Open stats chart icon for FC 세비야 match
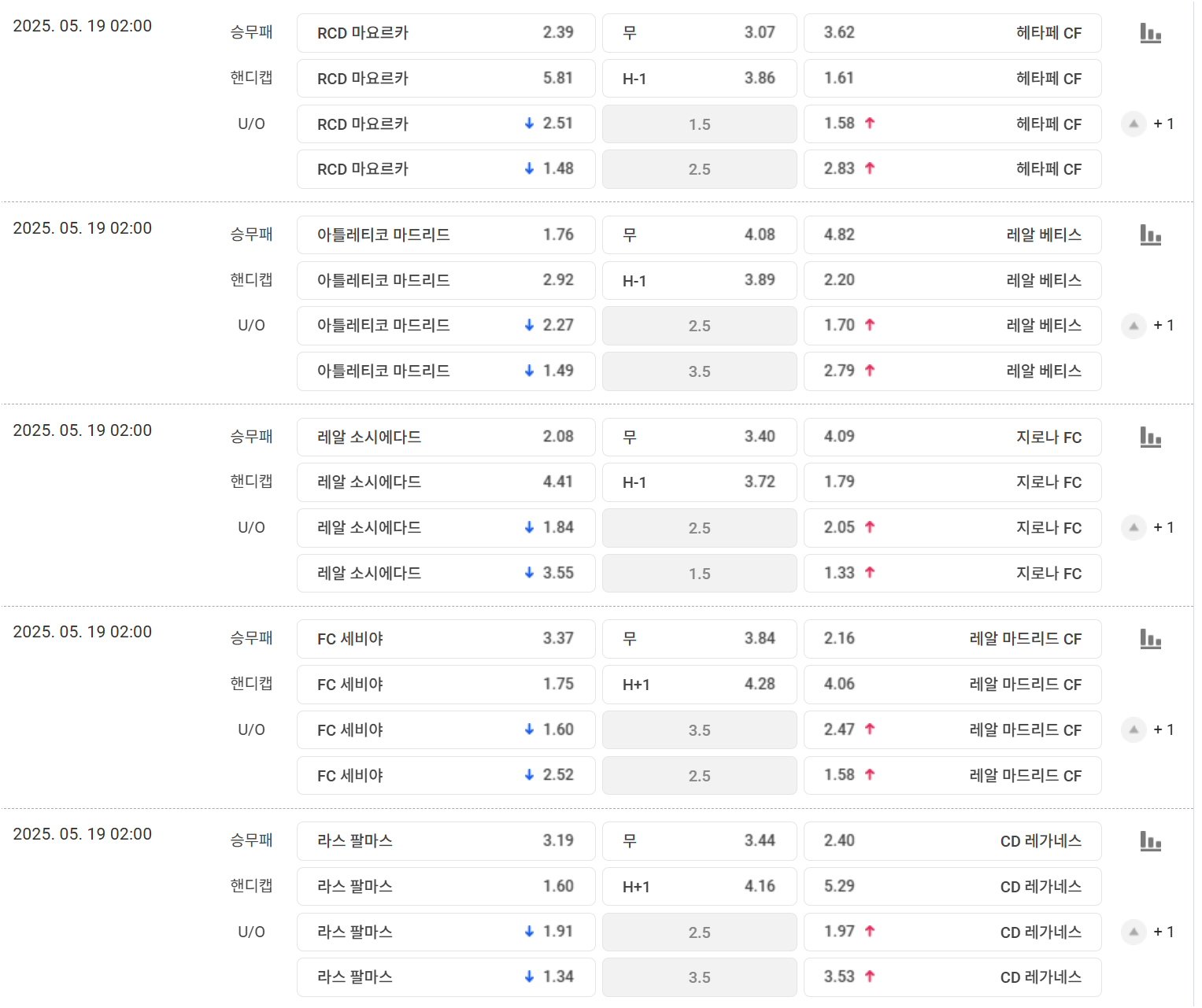Image resolution: width=1202 pixels, height=1008 pixels. [x=1150, y=639]
